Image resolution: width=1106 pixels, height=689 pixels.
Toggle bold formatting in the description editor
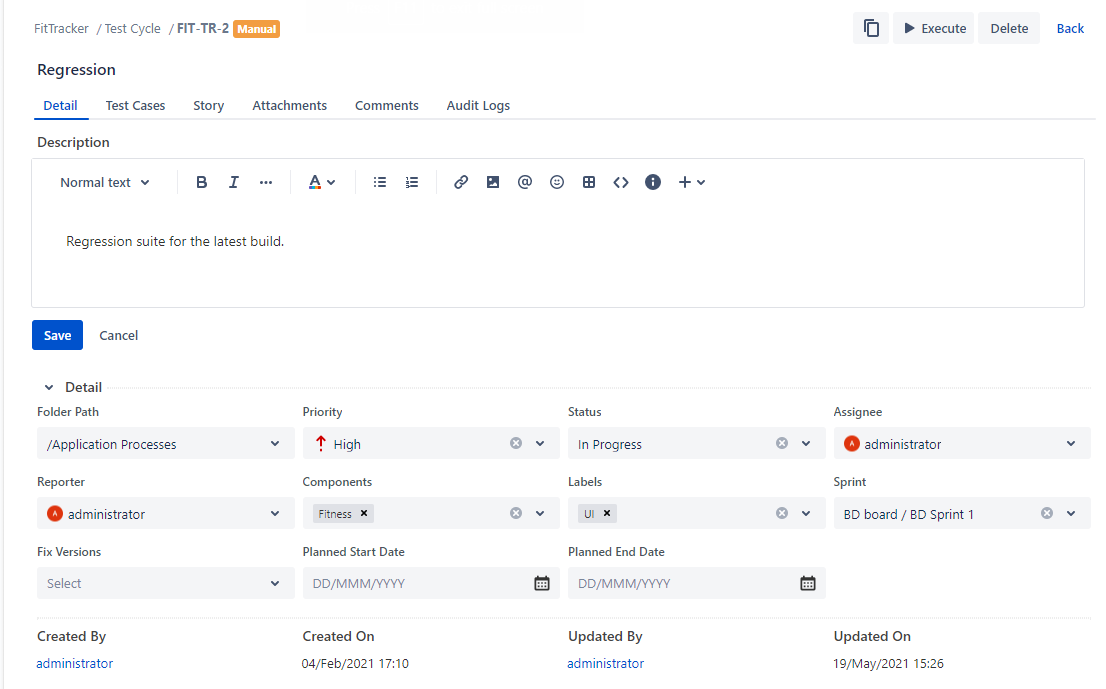coord(201,181)
